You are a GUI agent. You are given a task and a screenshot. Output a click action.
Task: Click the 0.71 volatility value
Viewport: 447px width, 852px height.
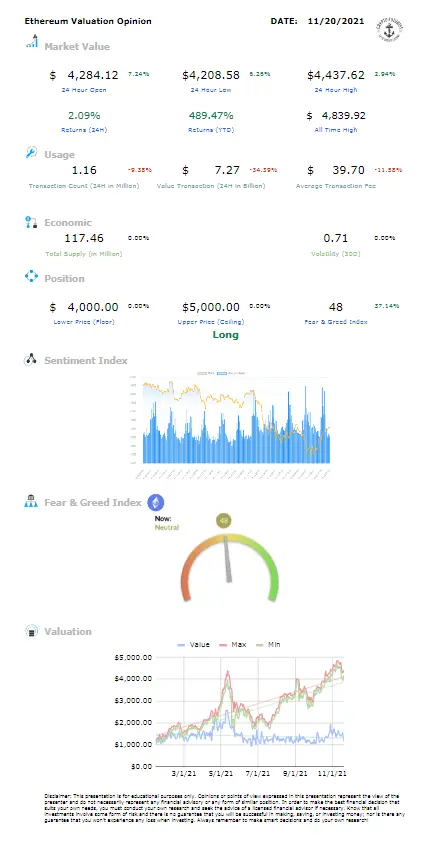tap(336, 238)
